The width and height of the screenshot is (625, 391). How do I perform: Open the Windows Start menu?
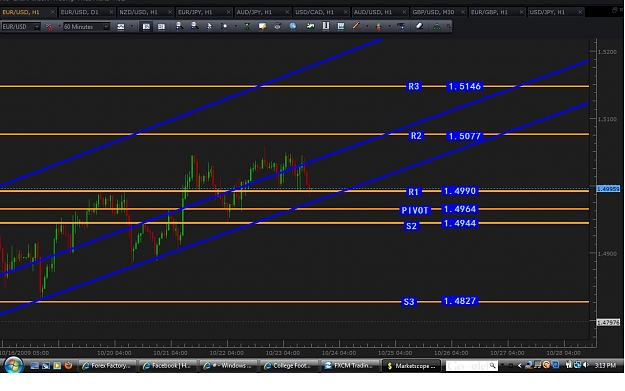coord(13,365)
